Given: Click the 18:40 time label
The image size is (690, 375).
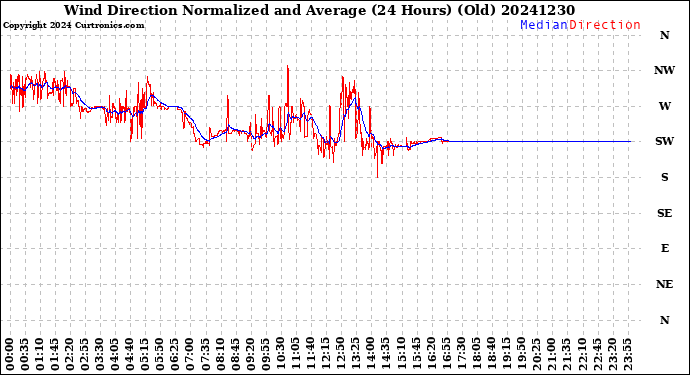Looking at the screenshot, I should 492,354.
